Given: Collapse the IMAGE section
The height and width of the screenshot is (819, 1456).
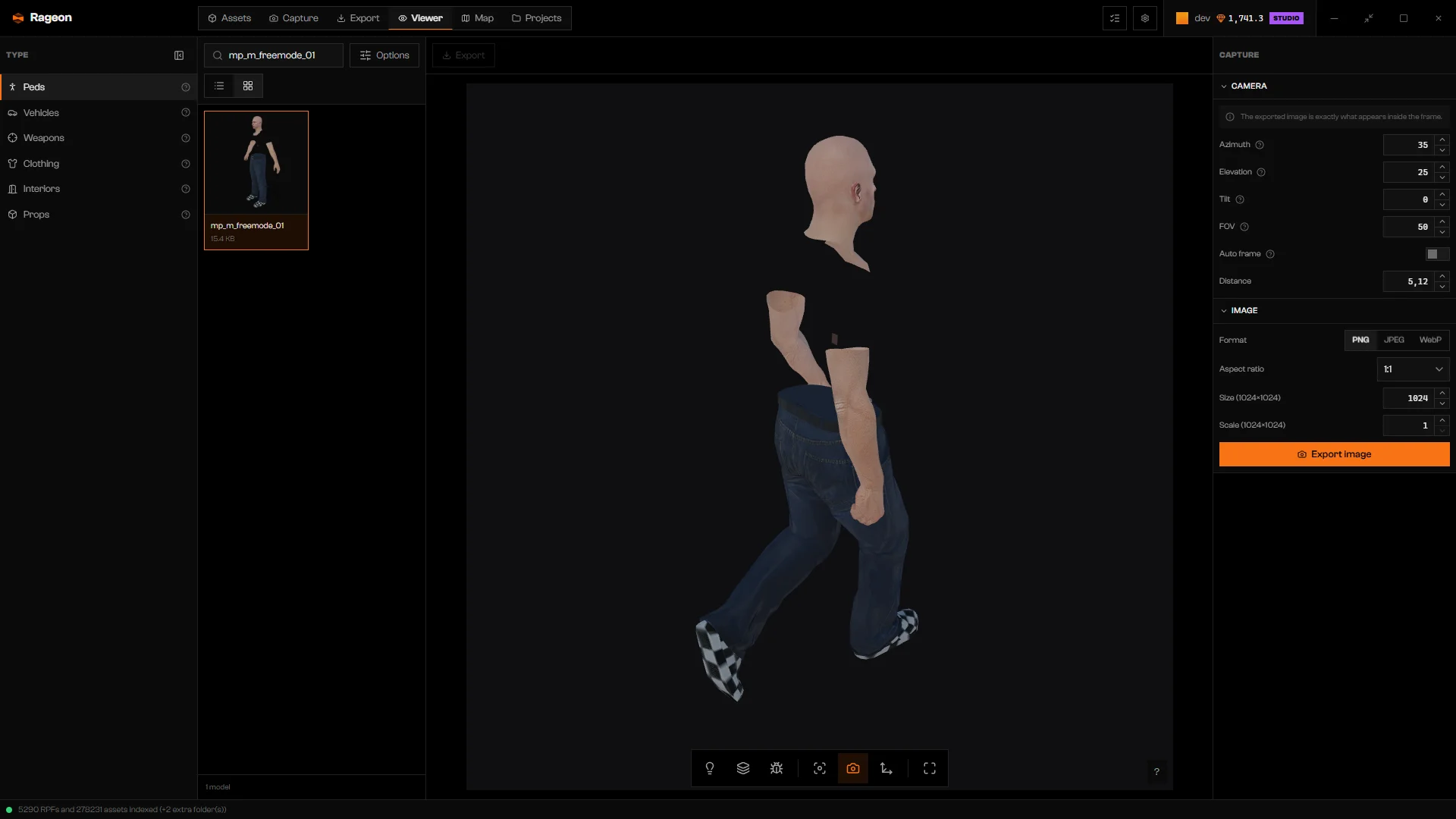Looking at the screenshot, I should click(1238, 310).
